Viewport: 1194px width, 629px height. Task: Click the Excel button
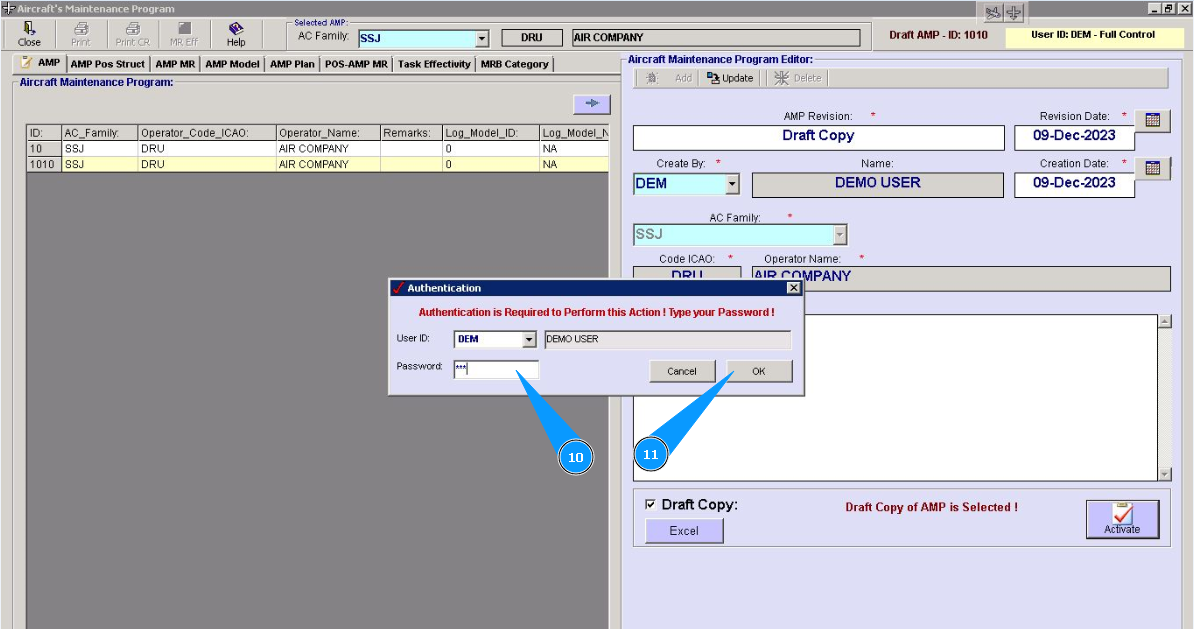point(684,531)
